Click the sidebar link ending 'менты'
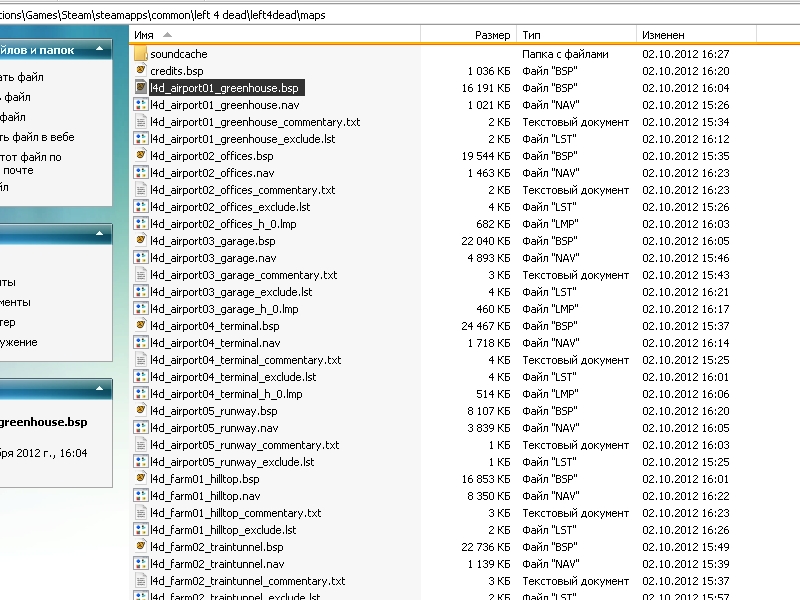 [15, 302]
